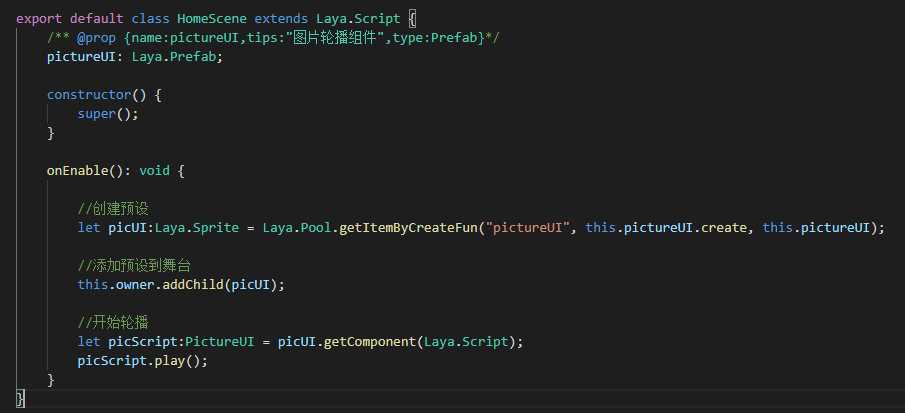Screen dimensions: 905x413
Task: Click the "HomeScene" class name
Action: pyautogui.click(x=212, y=18)
